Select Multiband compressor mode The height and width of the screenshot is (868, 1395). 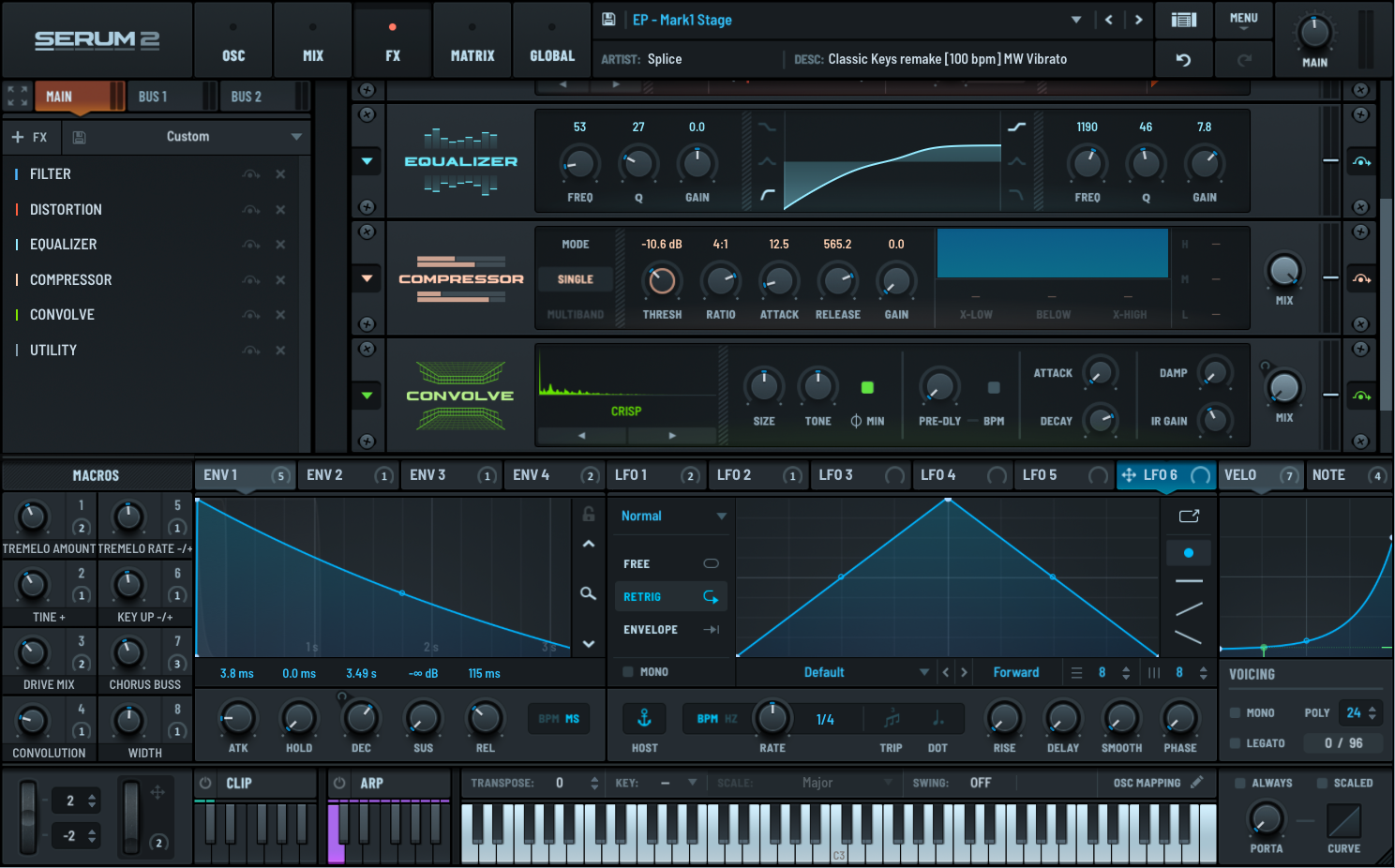point(575,315)
